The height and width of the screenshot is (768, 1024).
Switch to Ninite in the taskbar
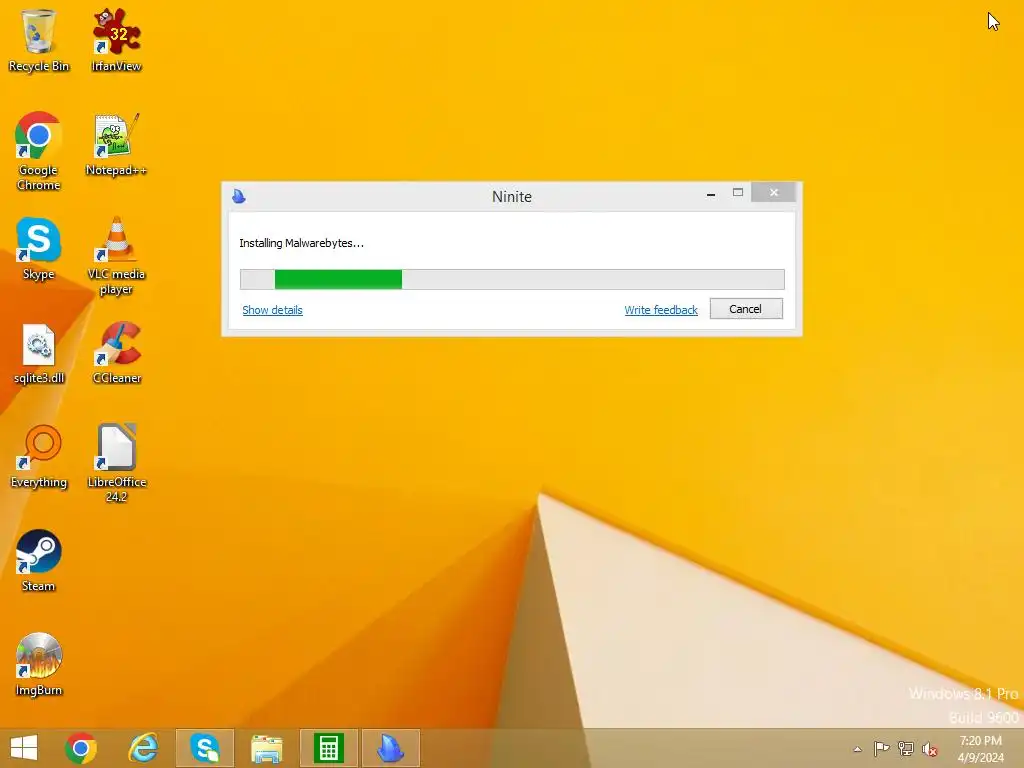pos(391,748)
